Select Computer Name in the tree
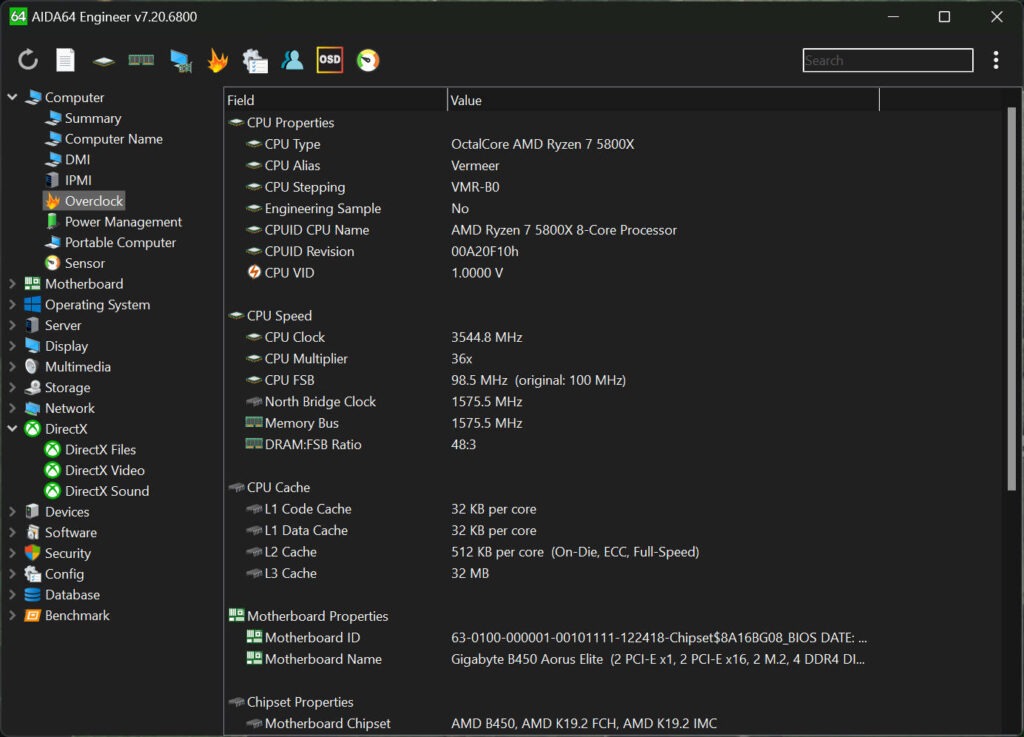The image size is (1024, 737). (103, 139)
